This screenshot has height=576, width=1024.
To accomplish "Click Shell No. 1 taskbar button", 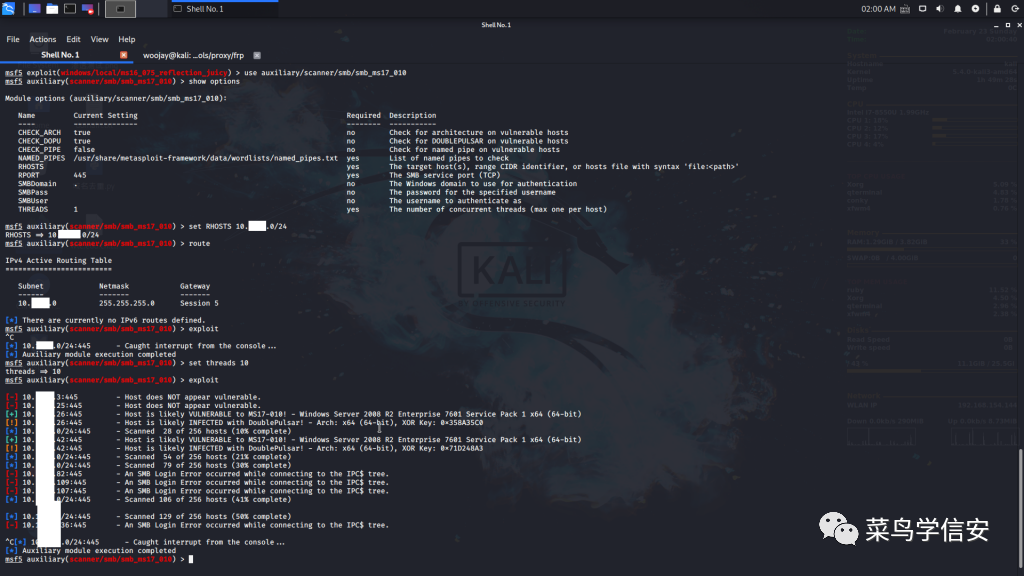I will pyautogui.click(x=223, y=8).
